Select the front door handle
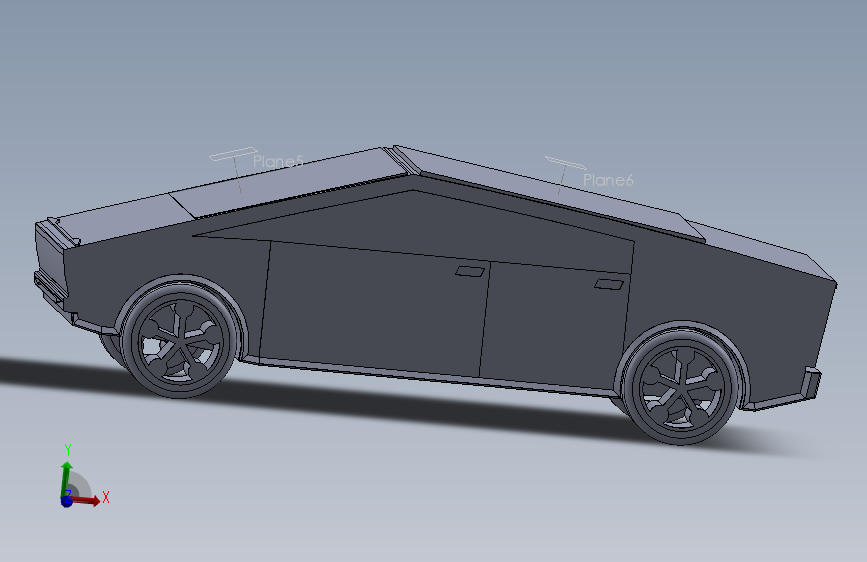Viewport: 867px width, 562px height. [470, 271]
